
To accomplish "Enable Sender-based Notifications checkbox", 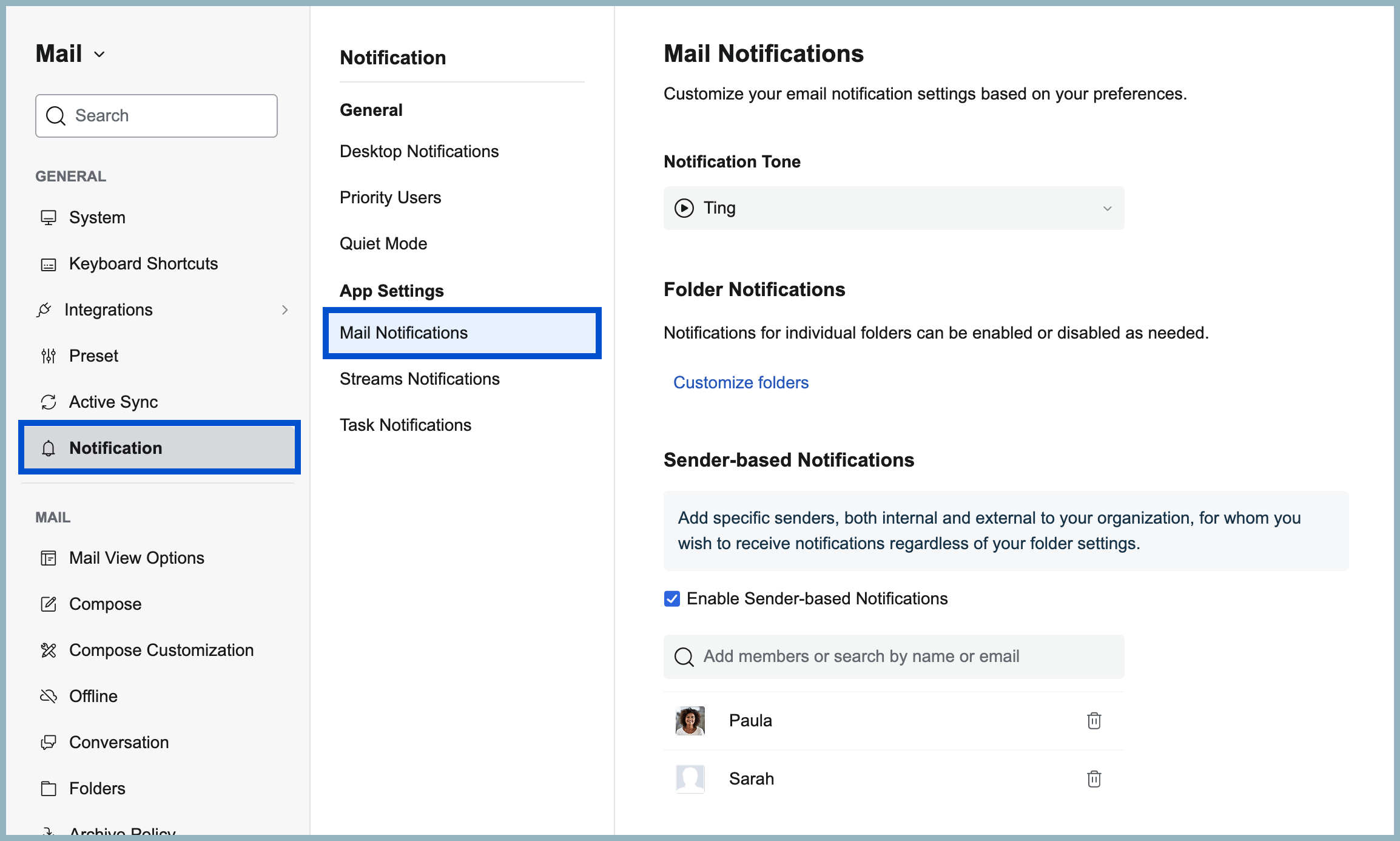I will tap(671, 598).
